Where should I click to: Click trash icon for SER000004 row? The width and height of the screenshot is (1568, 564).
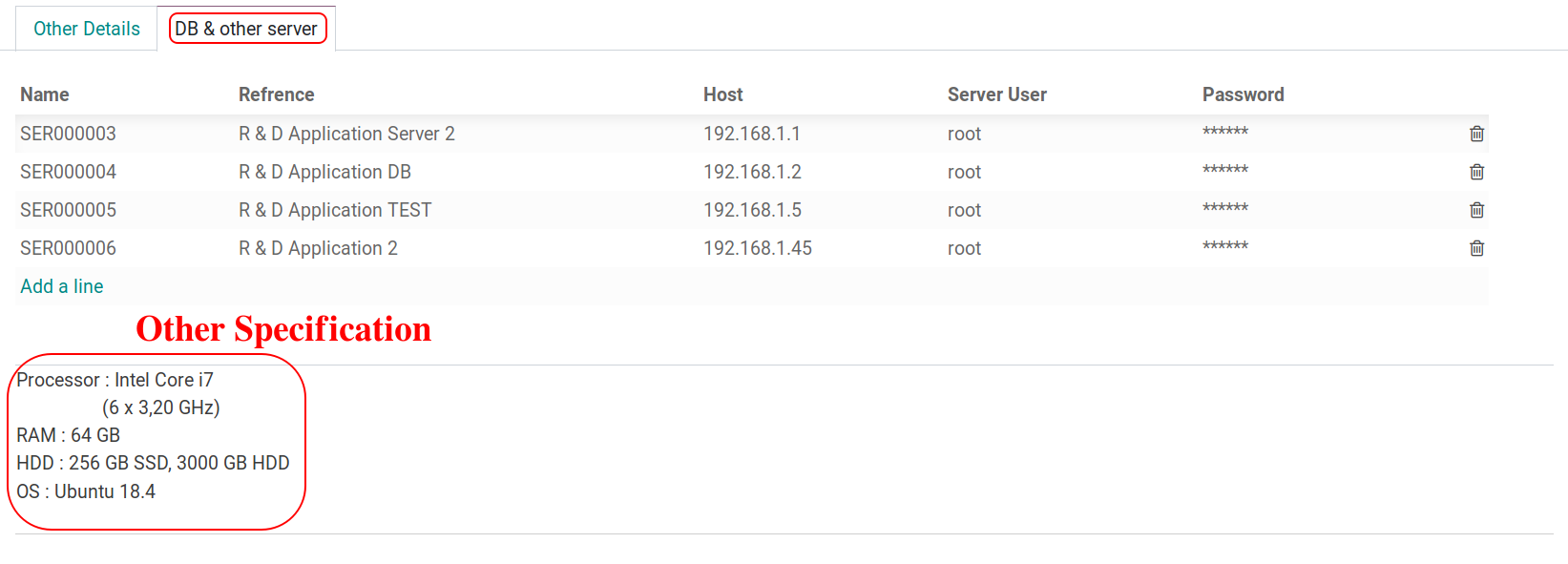tap(1476, 172)
